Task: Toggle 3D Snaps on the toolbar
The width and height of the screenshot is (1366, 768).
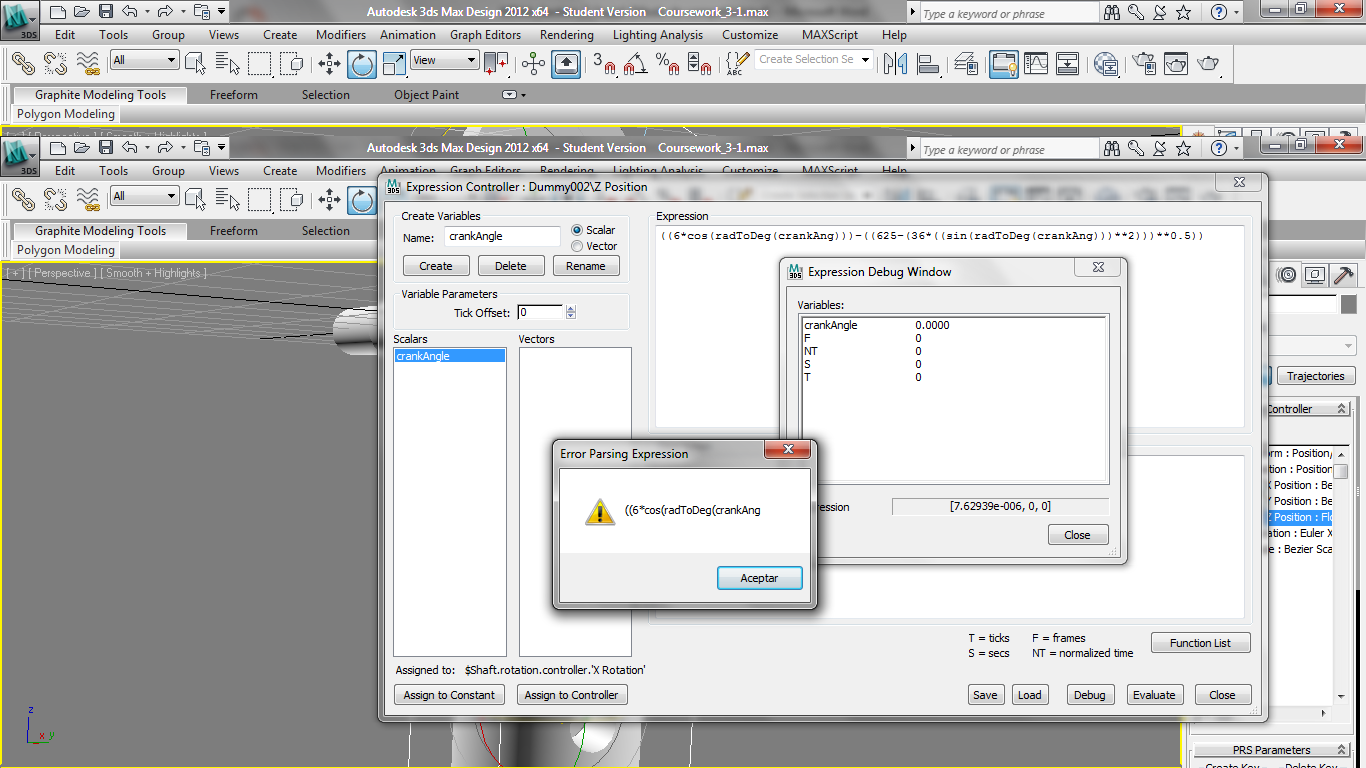Action: (604, 64)
